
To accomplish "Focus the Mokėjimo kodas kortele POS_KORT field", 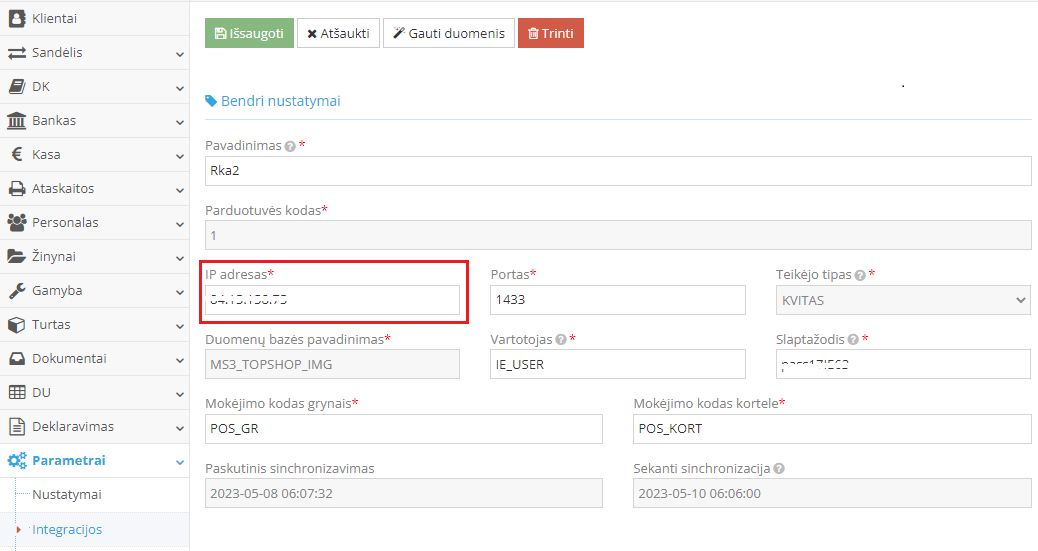I will coord(832,428).
